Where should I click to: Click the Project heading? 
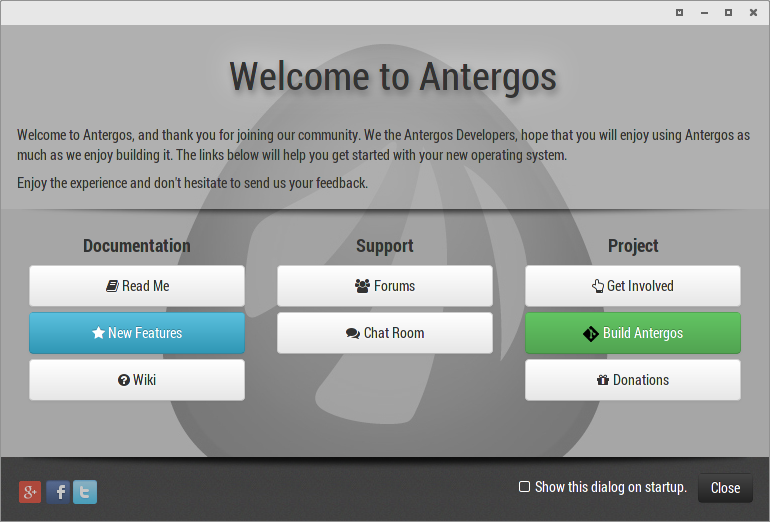633,246
